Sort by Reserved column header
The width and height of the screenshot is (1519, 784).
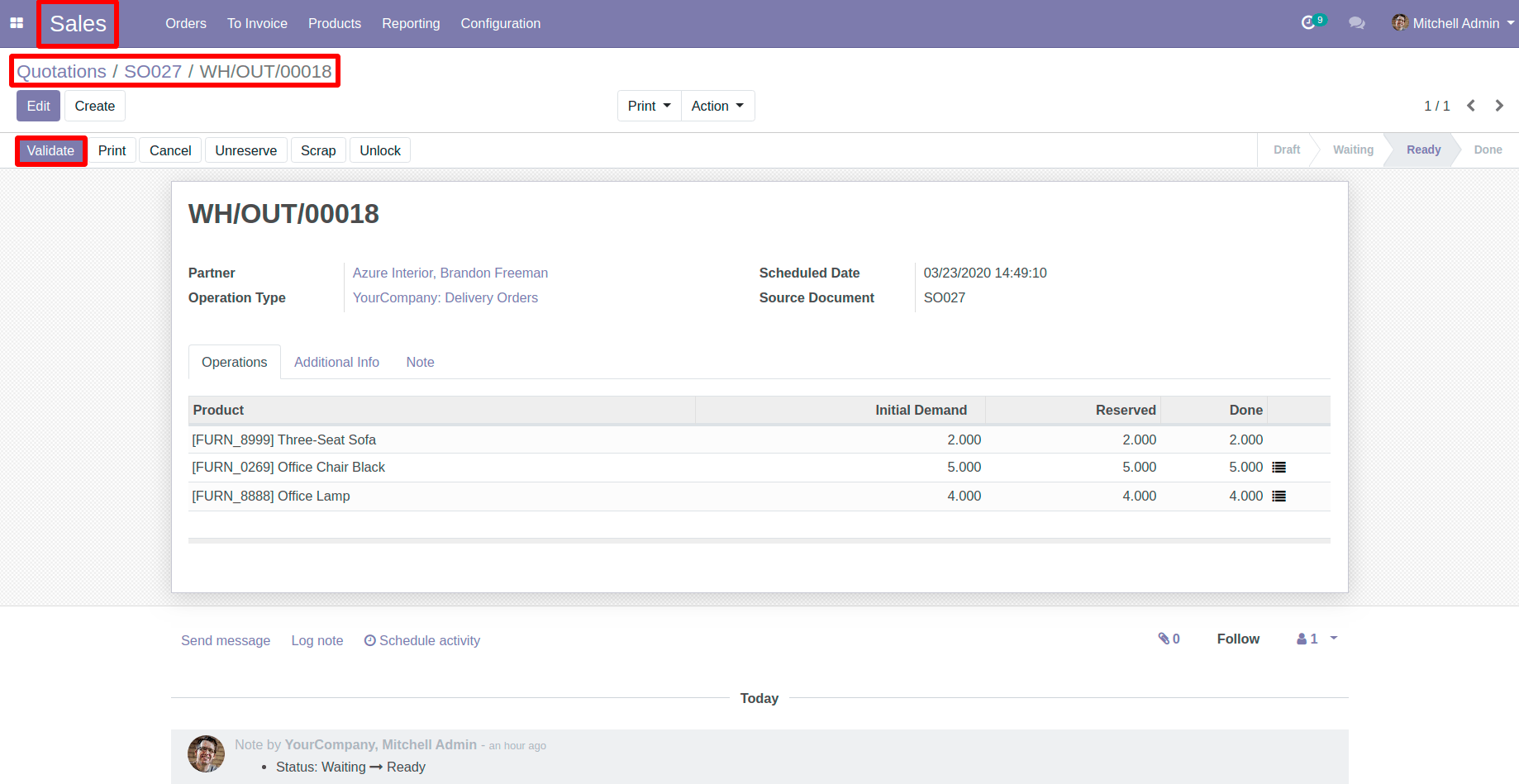click(1073, 410)
